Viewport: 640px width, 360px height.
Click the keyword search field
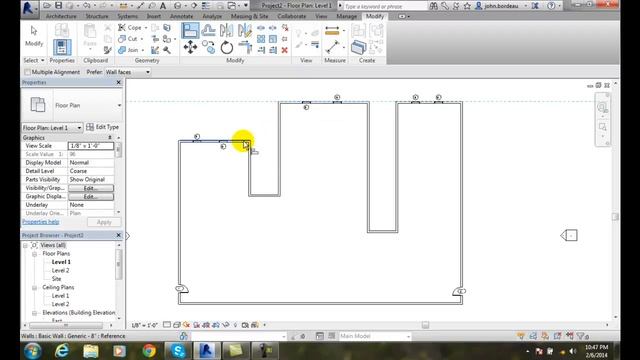coord(384,6)
